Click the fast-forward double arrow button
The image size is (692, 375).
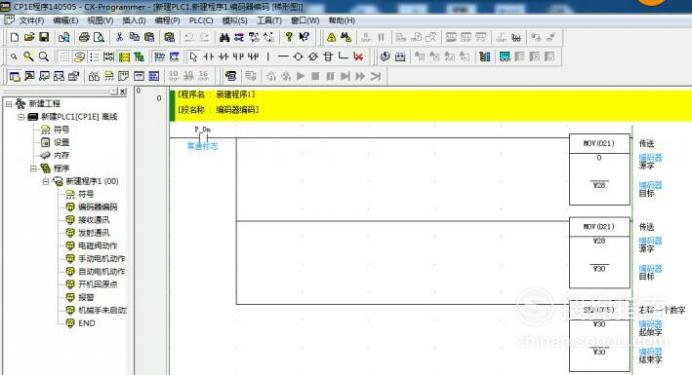tap(360, 76)
